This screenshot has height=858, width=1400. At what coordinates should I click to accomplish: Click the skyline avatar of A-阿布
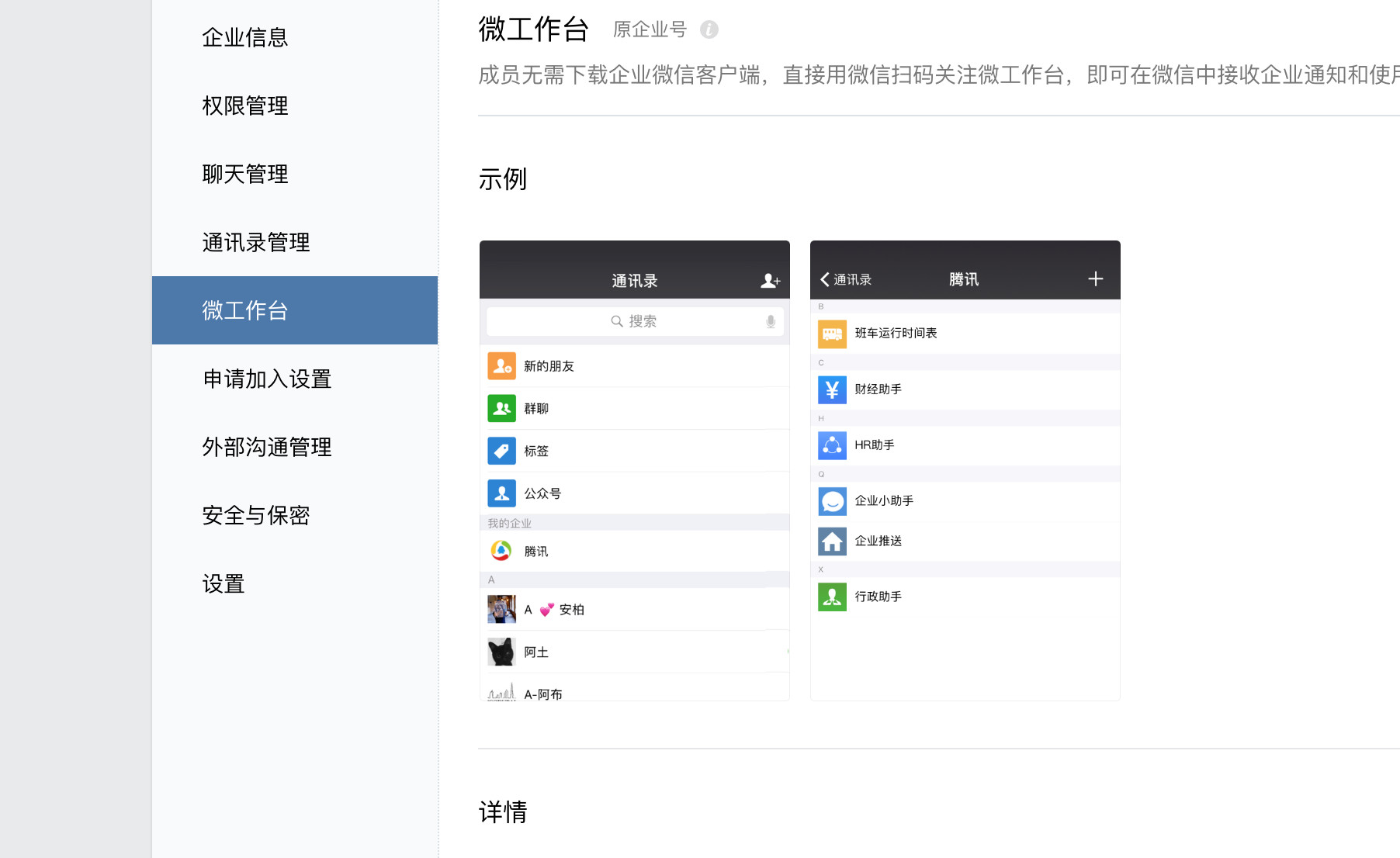(x=501, y=691)
